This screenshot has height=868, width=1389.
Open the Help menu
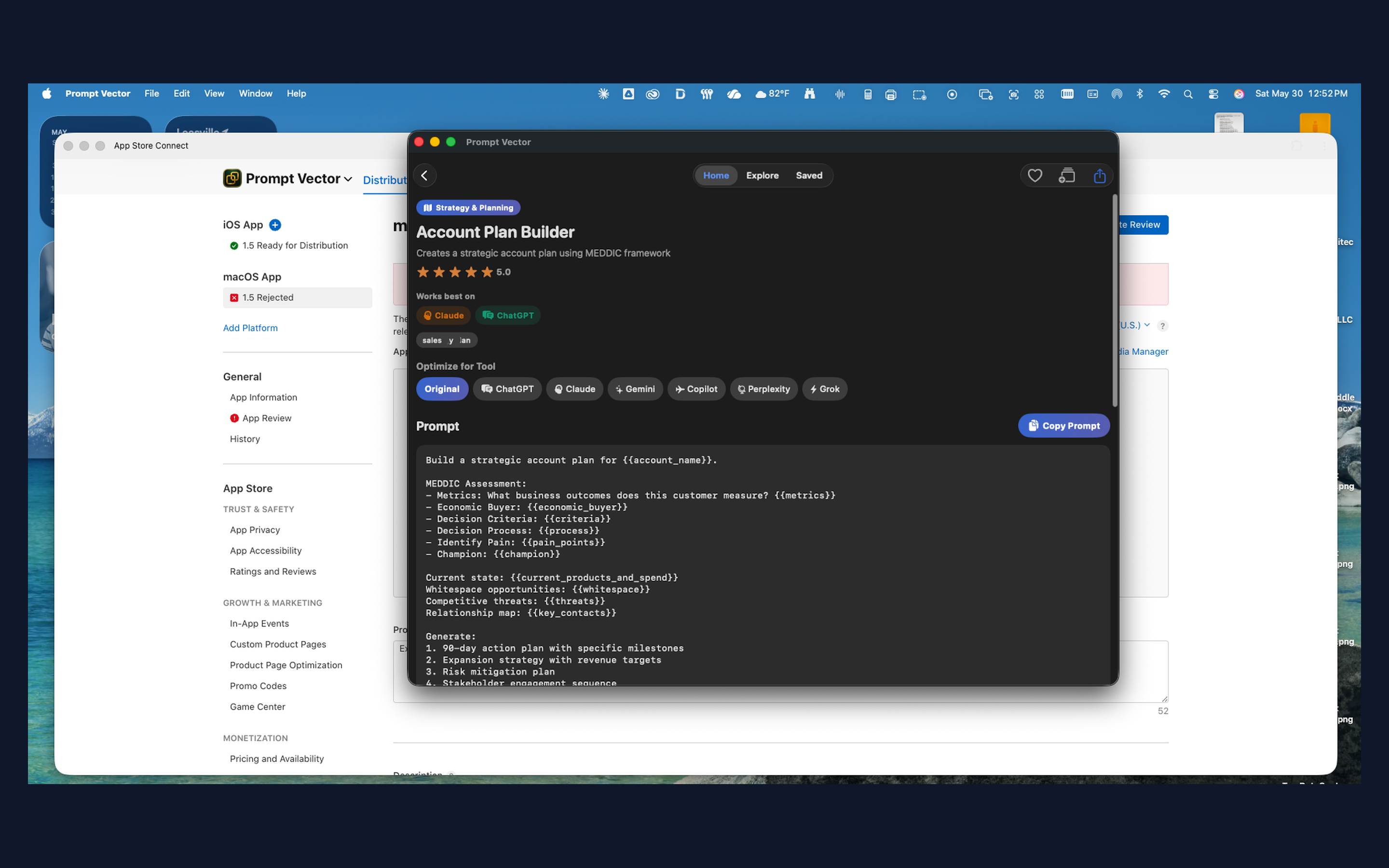[x=296, y=94]
